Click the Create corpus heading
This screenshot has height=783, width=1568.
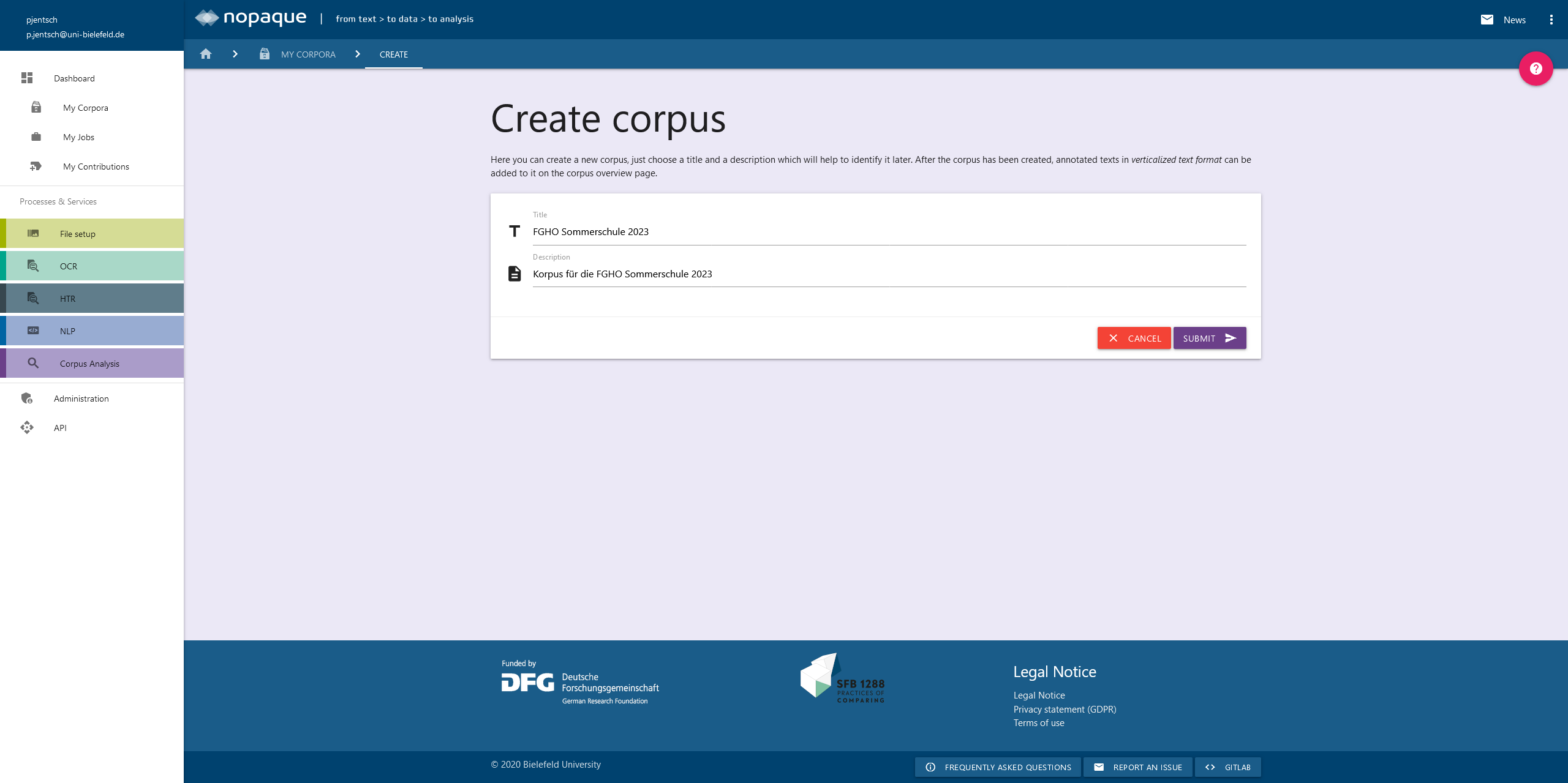click(x=608, y=118)
